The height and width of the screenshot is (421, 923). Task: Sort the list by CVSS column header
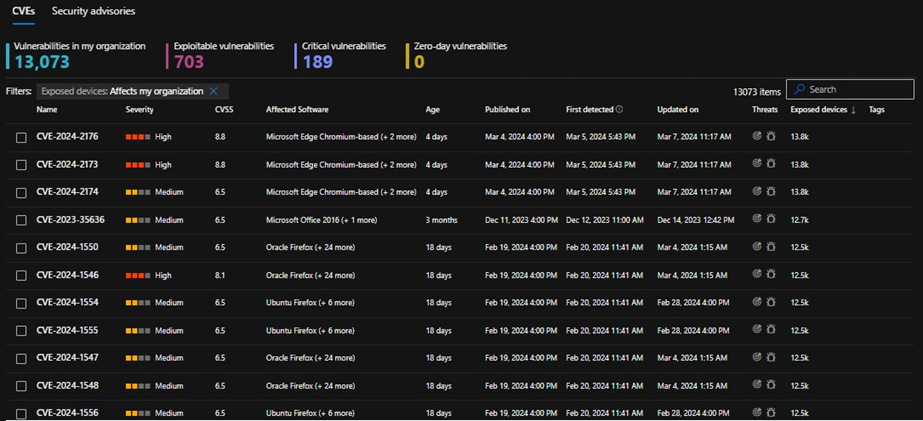tap(224, 110)
